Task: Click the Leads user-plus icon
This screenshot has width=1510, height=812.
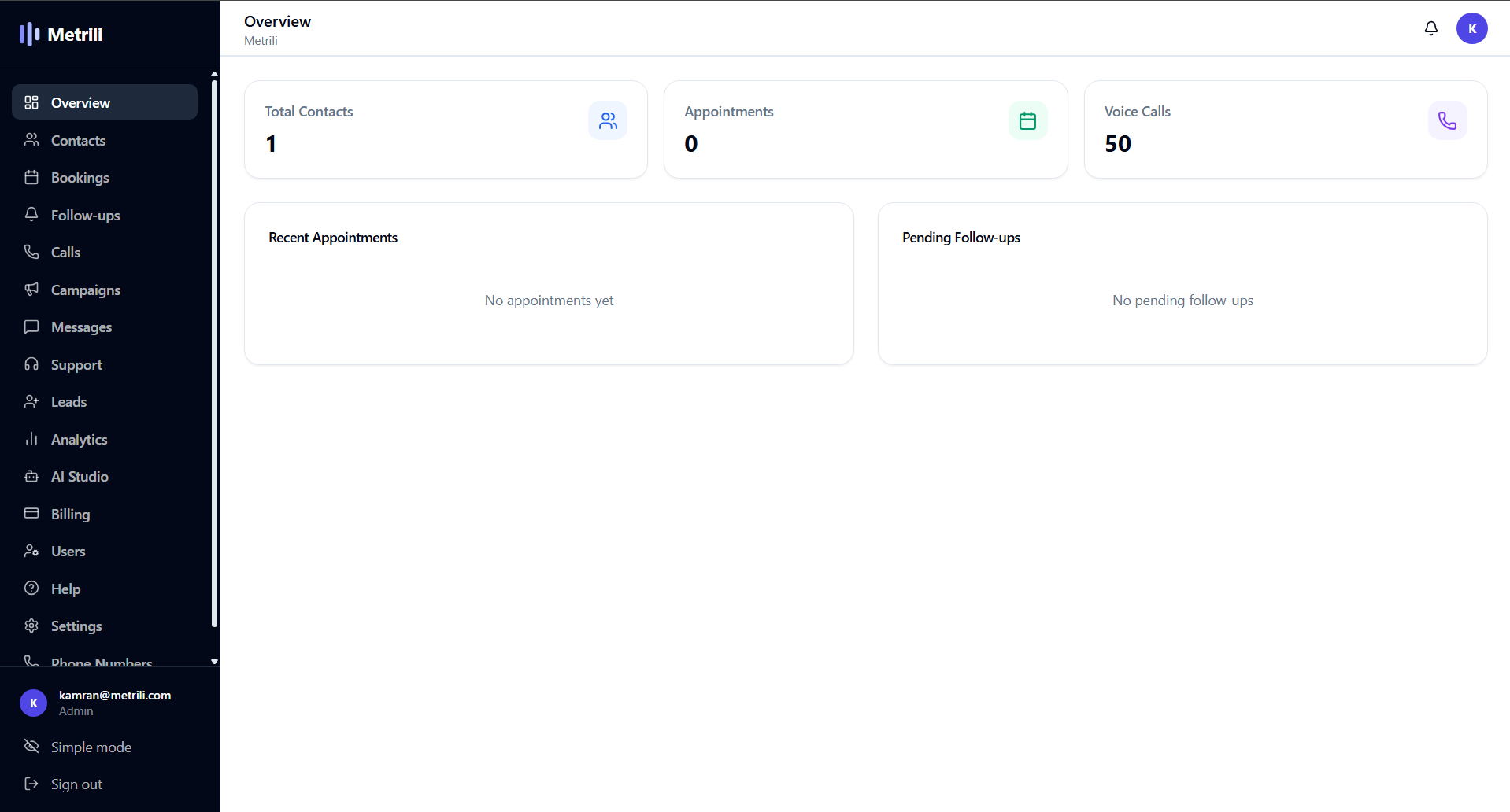Action: (31, 401)
